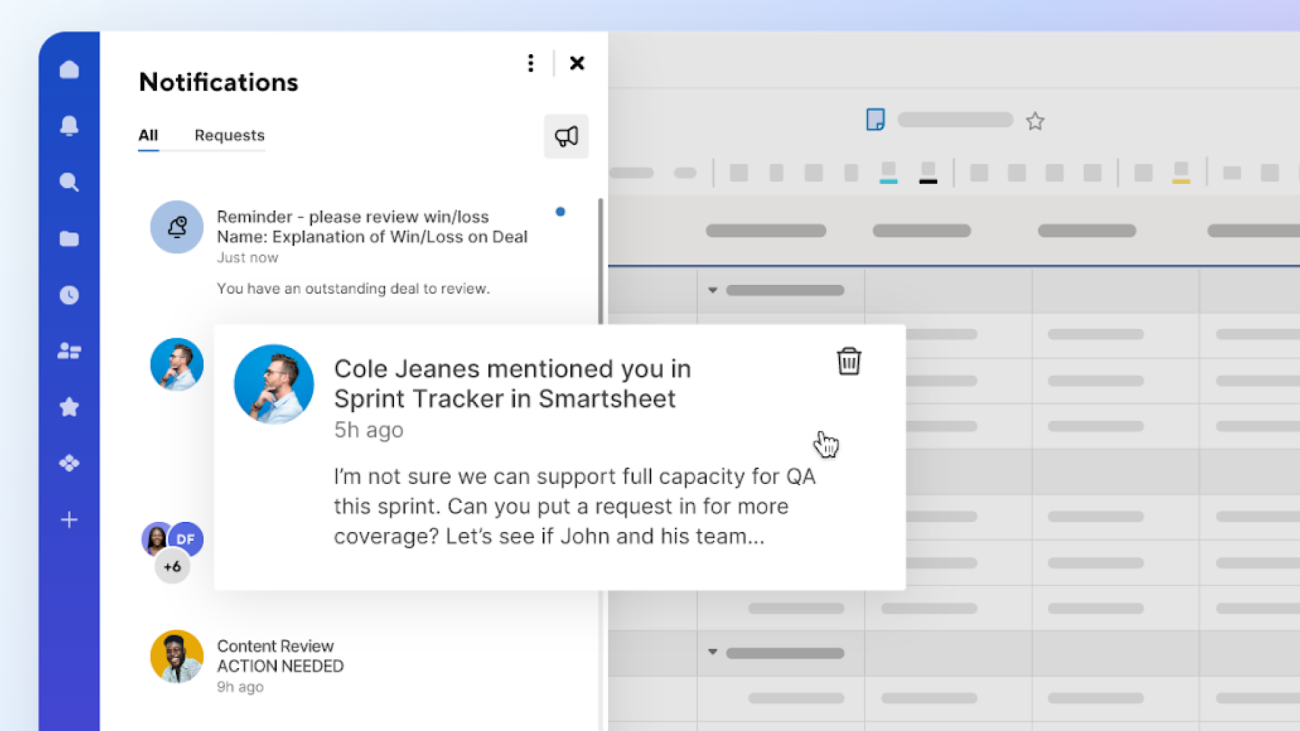Browse files using the folder sidebar icon

click(x=68, y=238)
